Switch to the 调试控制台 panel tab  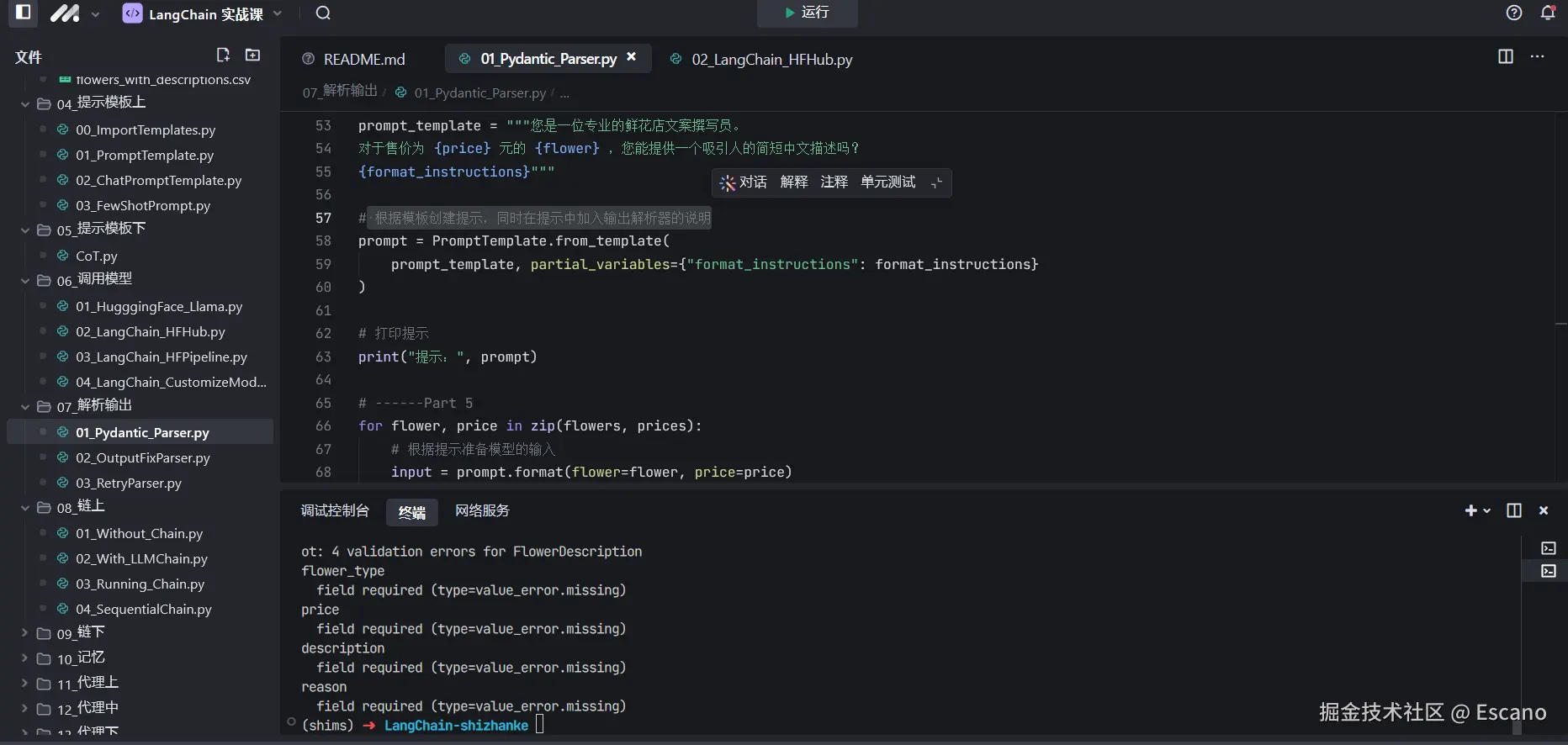(x=335, y=510)
